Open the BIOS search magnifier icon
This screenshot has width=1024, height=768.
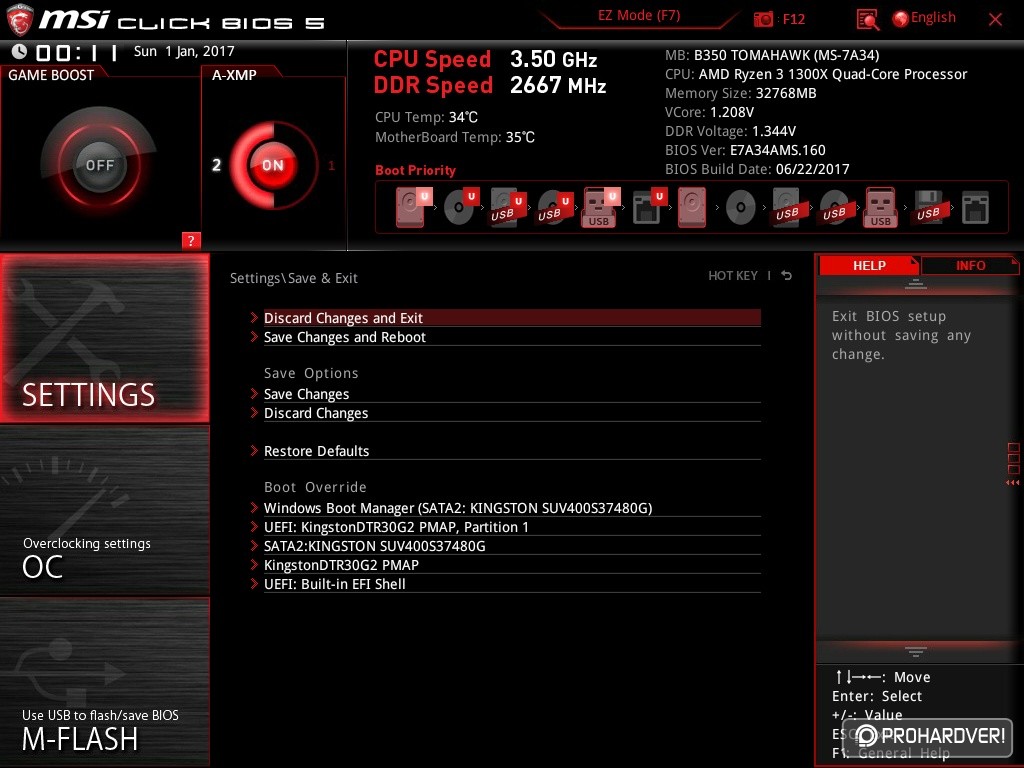coord(867,20)
